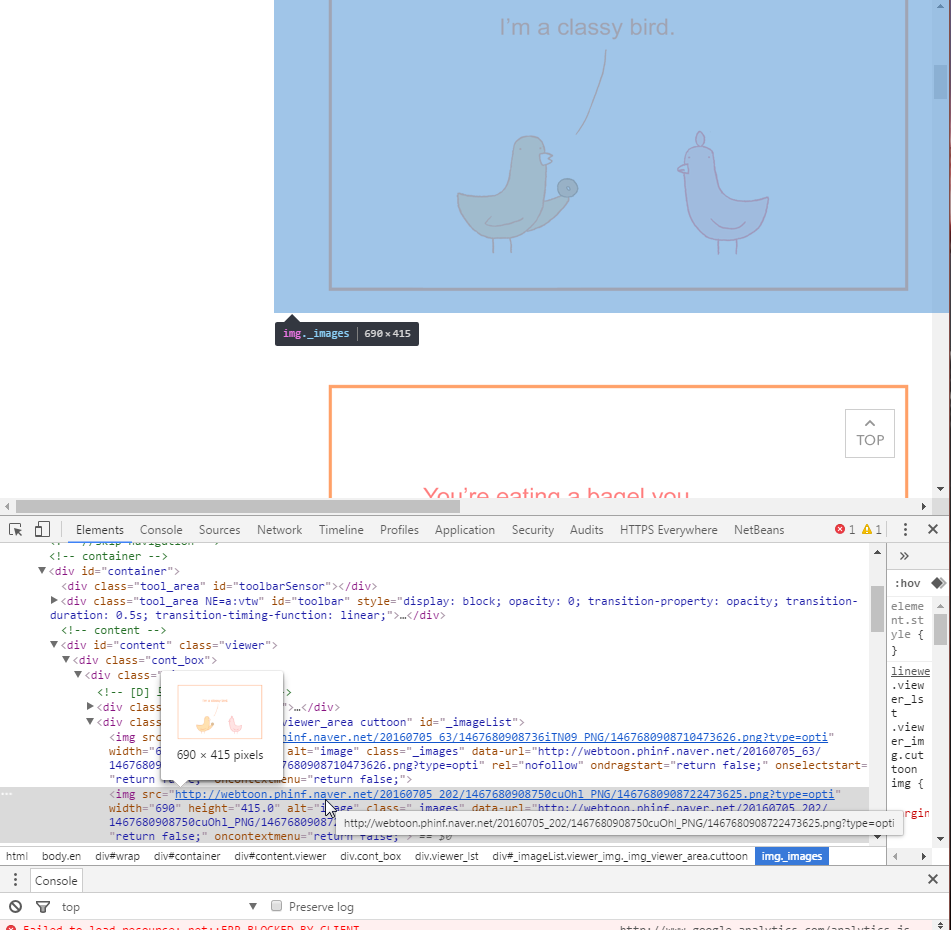The width and height of the screenshot is (951, 930).
Task: Select the Console drawer tab
Action: tap(56, 880)
